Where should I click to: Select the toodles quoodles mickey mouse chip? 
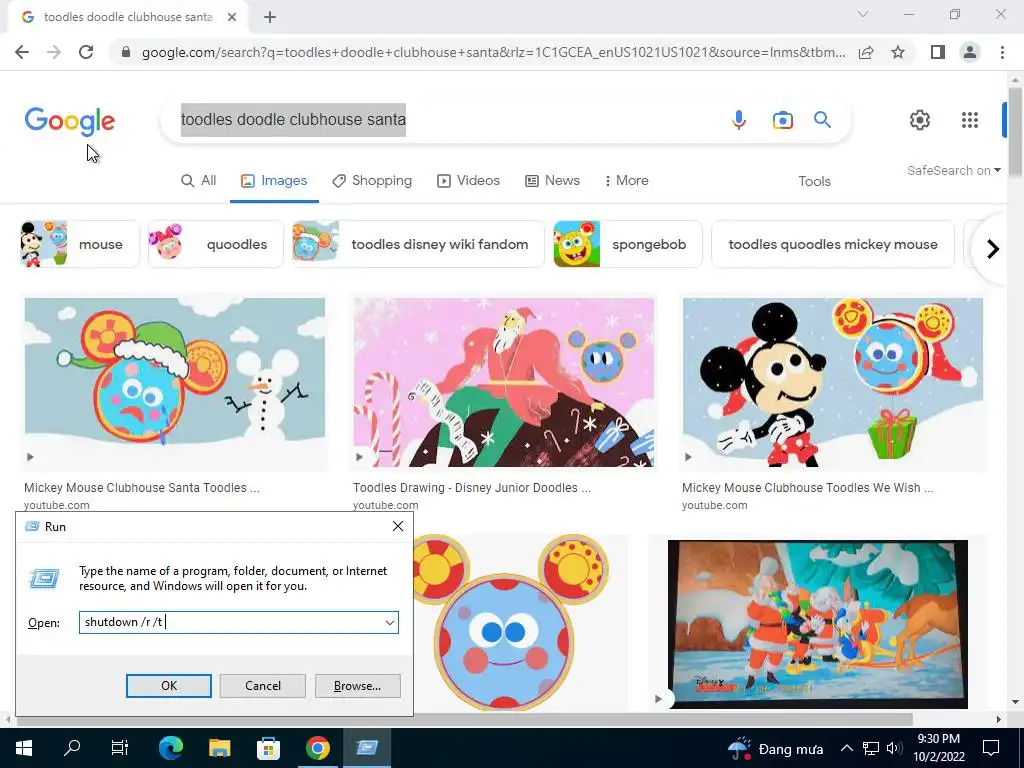(x=833, y=244)
